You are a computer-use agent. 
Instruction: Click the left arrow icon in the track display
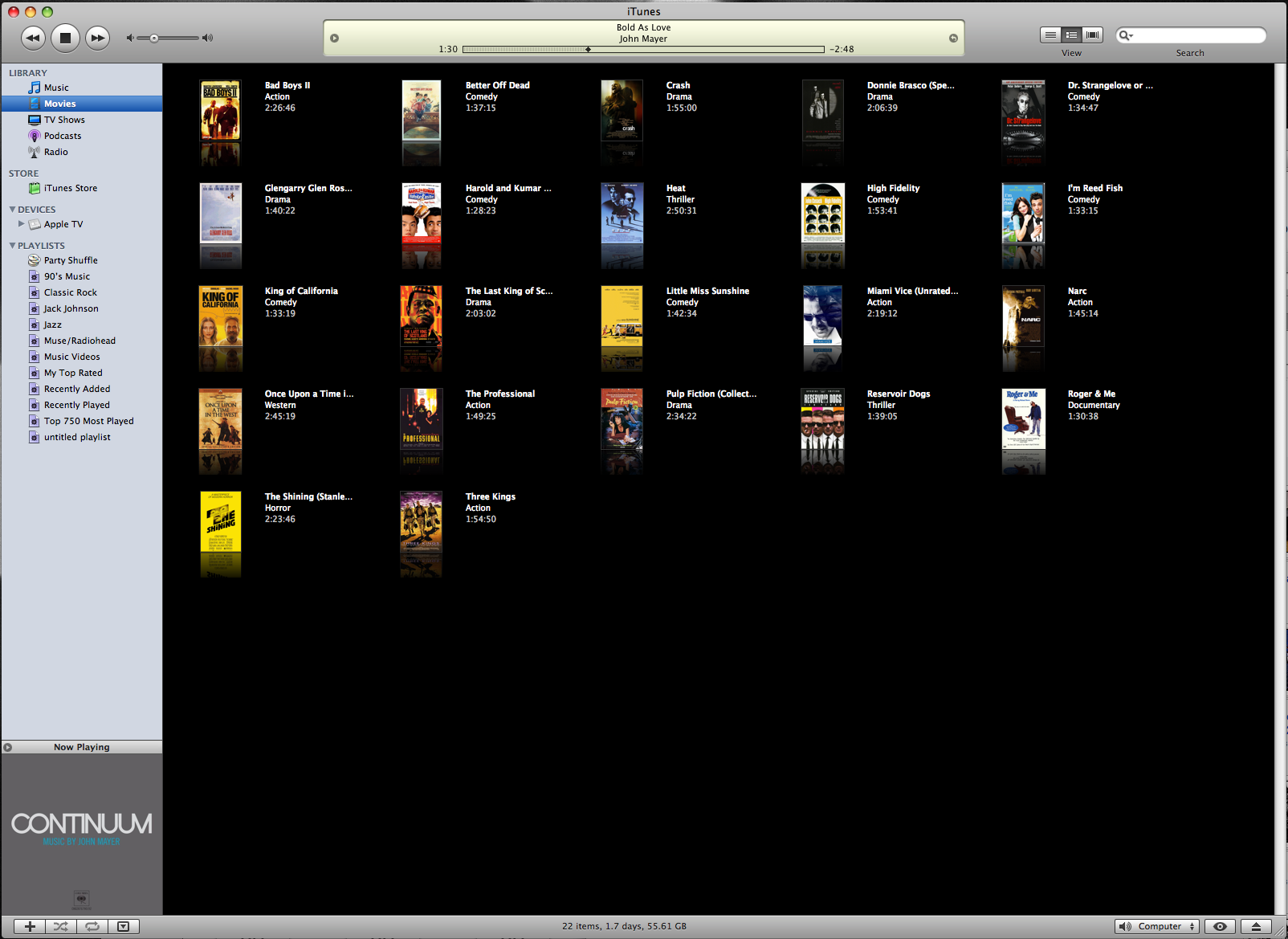(335, 39)
